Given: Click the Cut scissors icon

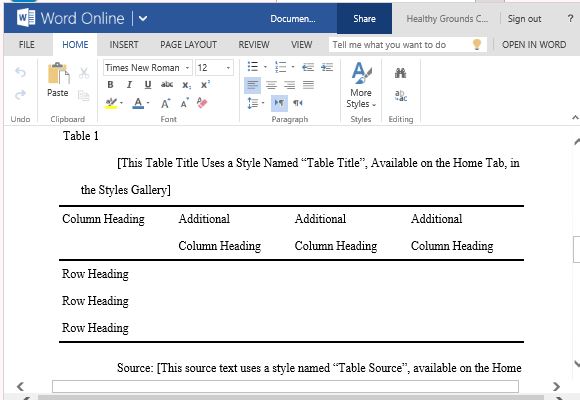Looking at the screenshot, I should click(x=84, y=73).
